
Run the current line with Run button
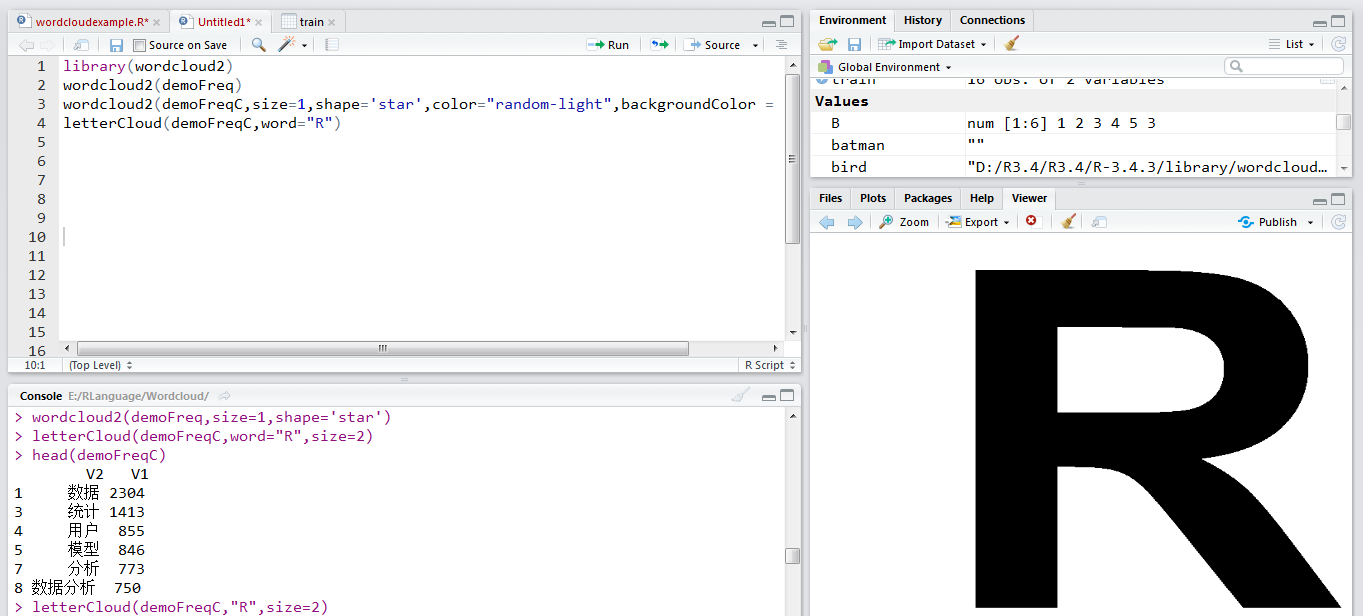point(608,45)
